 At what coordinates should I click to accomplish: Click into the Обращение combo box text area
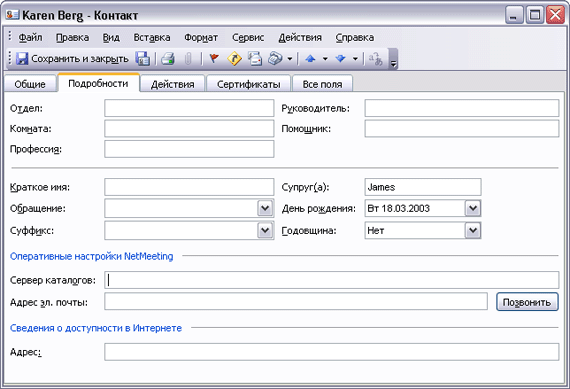click(181, 208)
